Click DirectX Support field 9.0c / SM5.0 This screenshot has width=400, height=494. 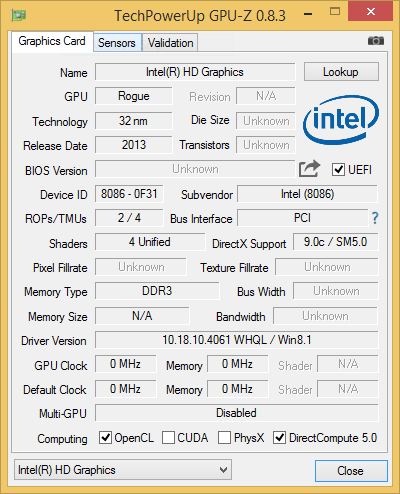pos(336,242)
